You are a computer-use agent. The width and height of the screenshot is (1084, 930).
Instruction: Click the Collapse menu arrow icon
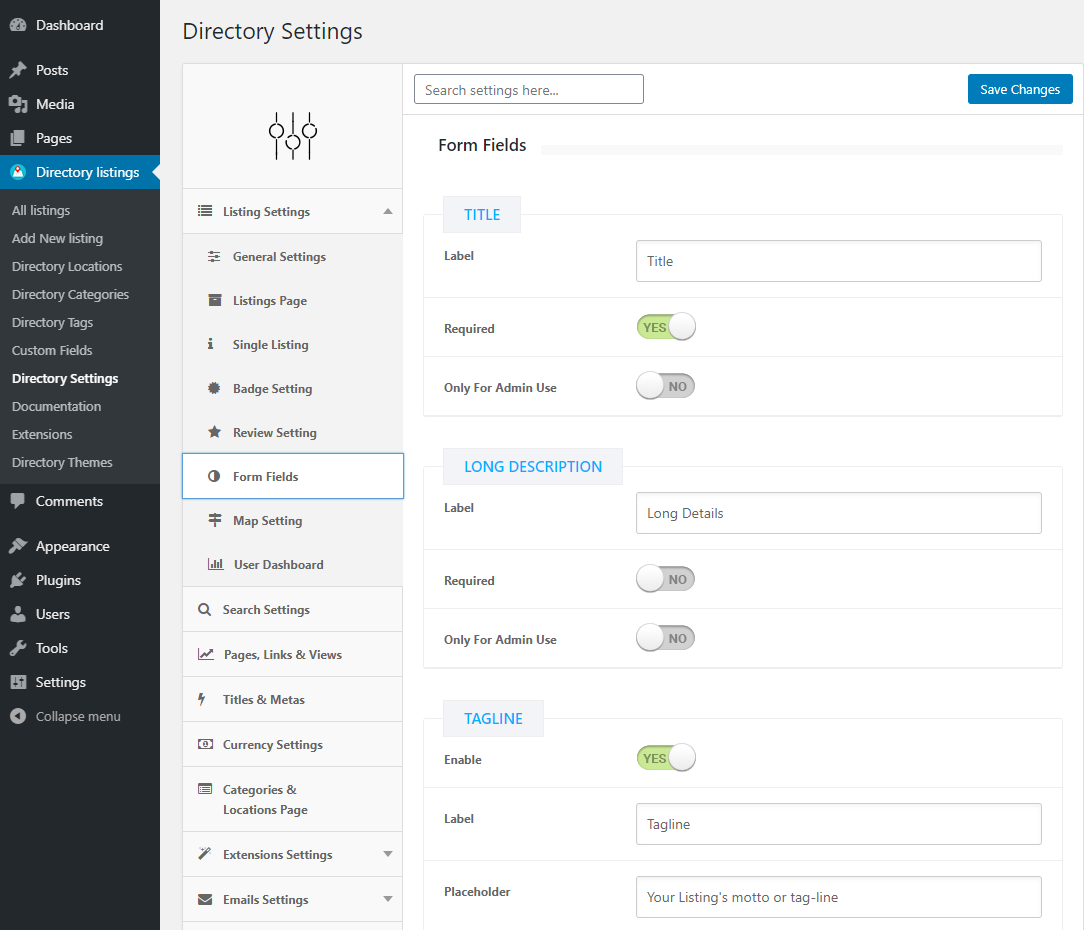(18, 716)
